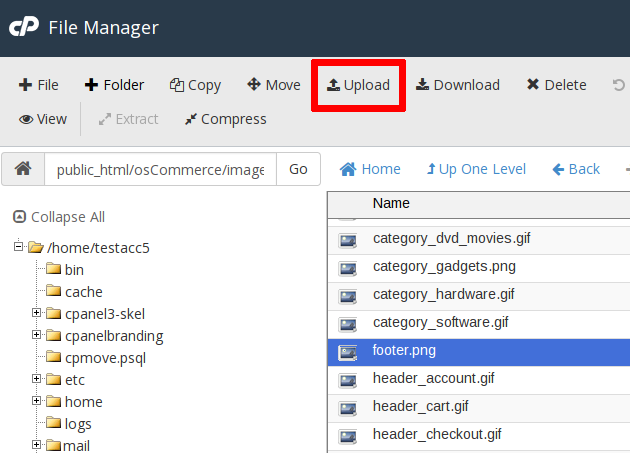The height and width of the screenshot is (453, 630).
Task: Click the Upload toolbar button
Action: [x=358, y=85]
